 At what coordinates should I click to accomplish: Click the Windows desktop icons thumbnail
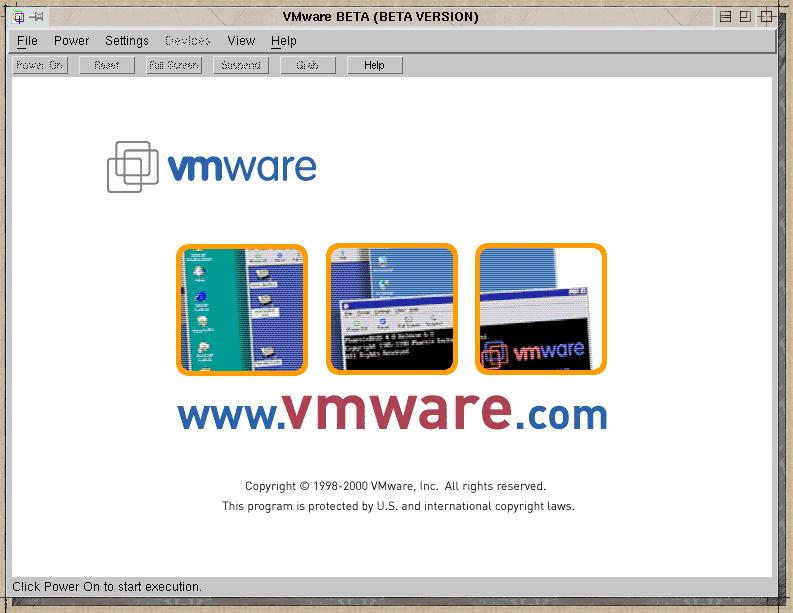242,309
